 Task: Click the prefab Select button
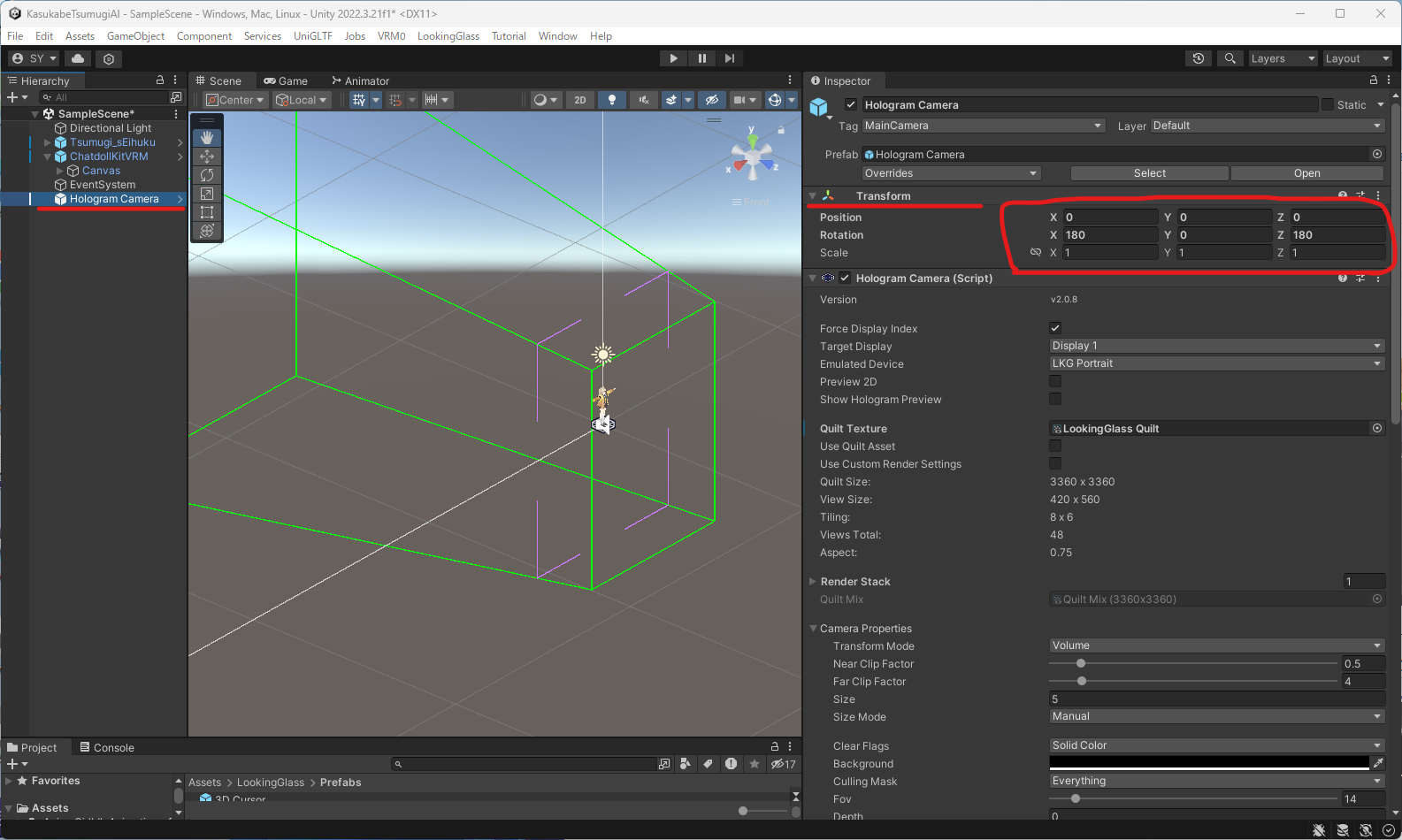(1150, 173)
